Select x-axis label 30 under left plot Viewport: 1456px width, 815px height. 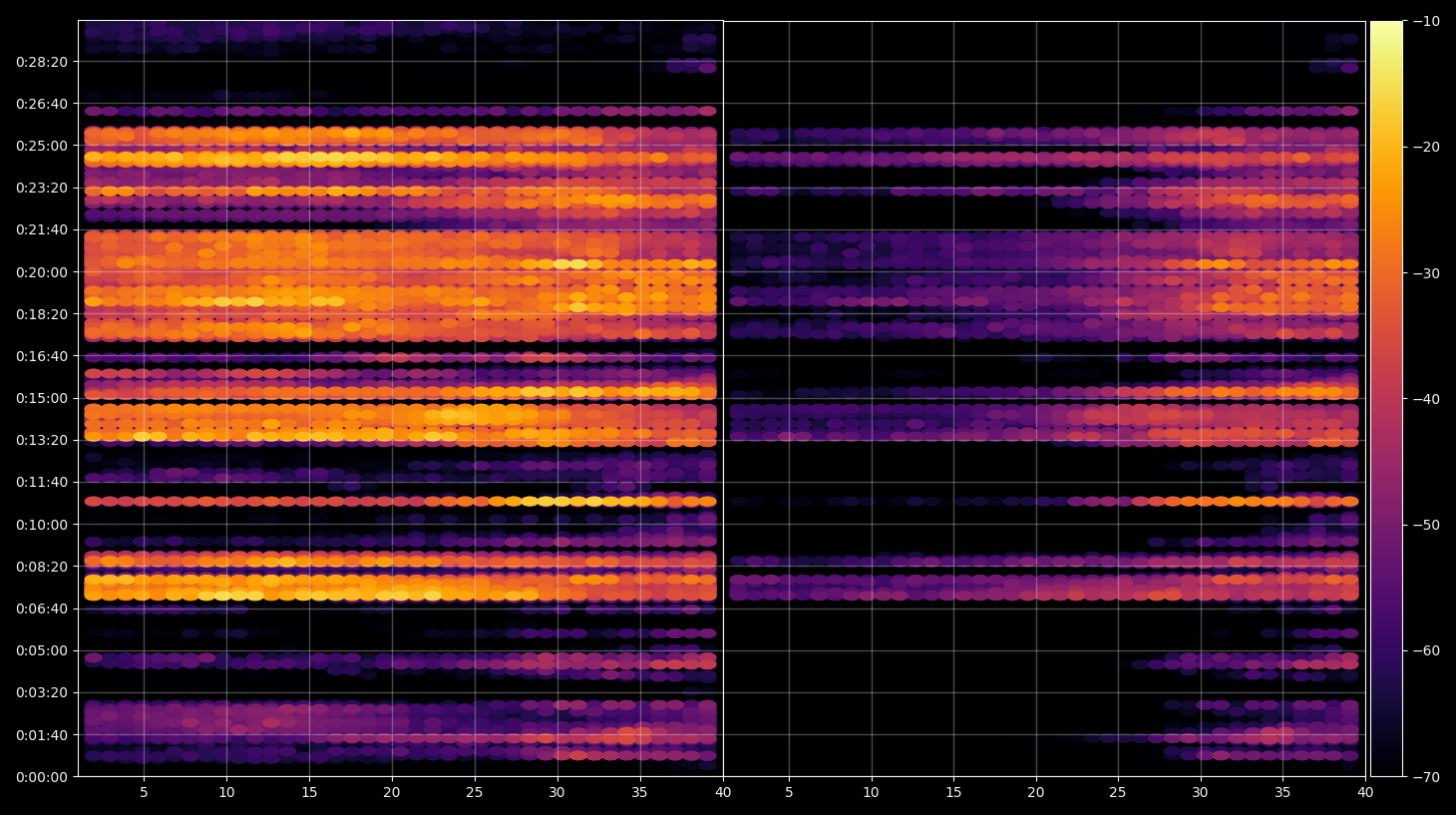pos(556,793)
